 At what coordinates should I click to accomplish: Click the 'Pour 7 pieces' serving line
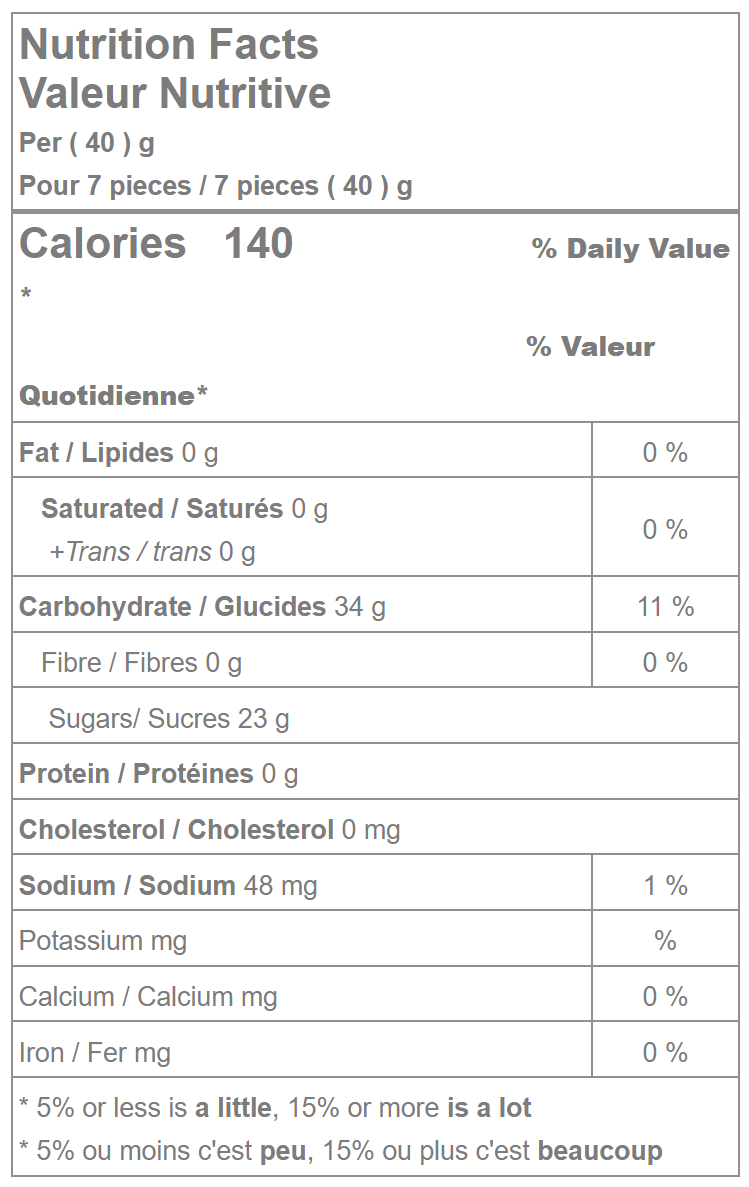coord(216,186)
